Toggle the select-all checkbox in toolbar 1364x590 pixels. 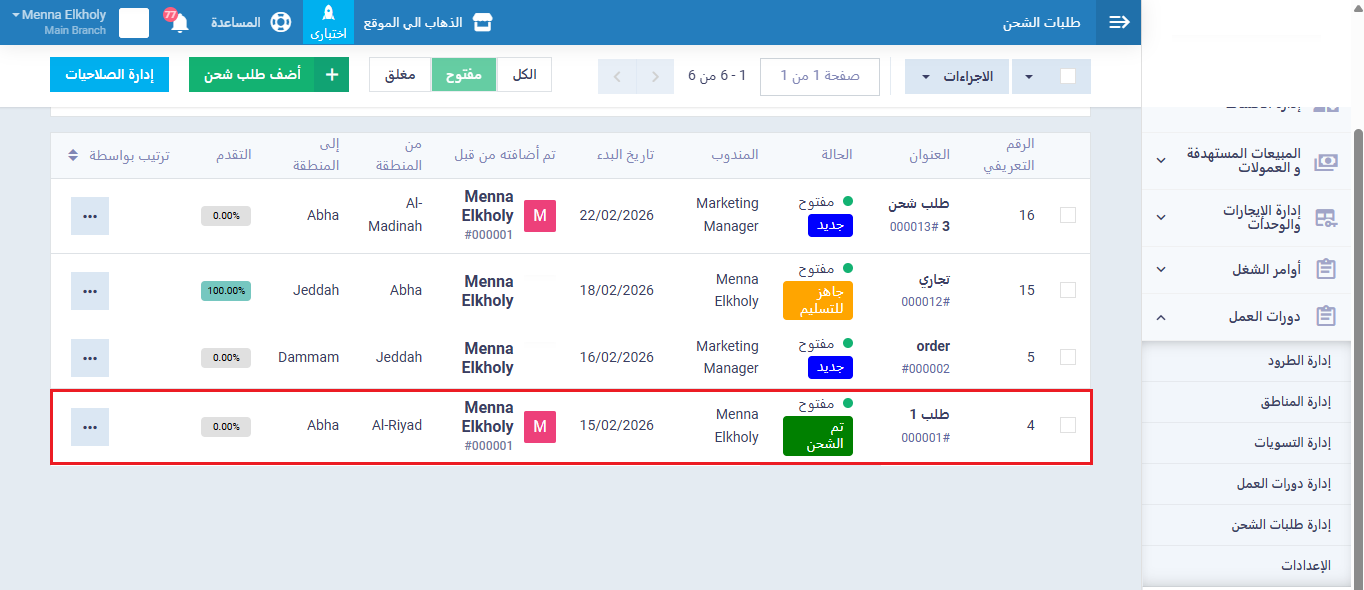[x=1068, y=76]
